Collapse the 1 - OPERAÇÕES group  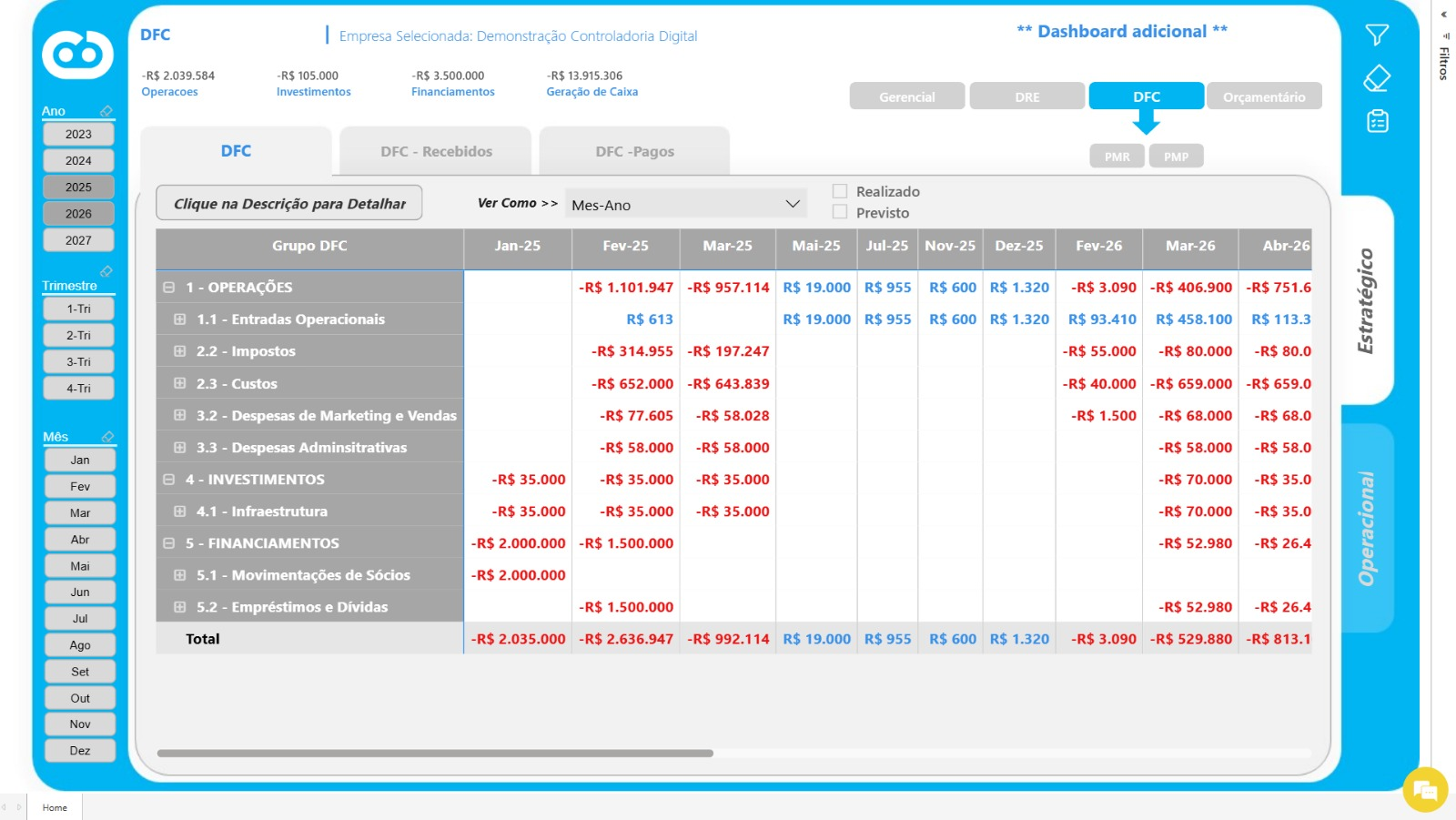(x=168, y=287)
